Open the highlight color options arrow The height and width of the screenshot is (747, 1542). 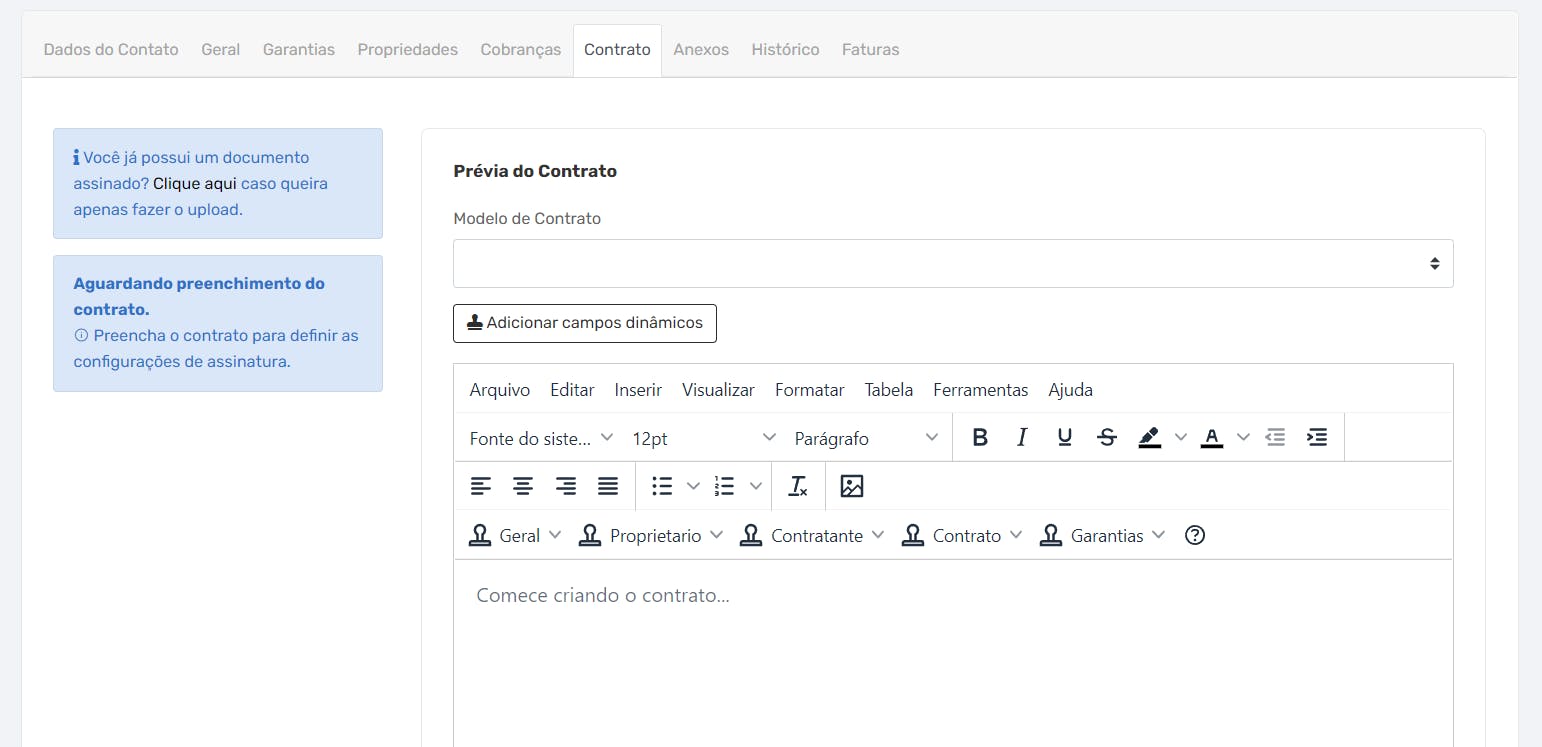click(1181, 437)
